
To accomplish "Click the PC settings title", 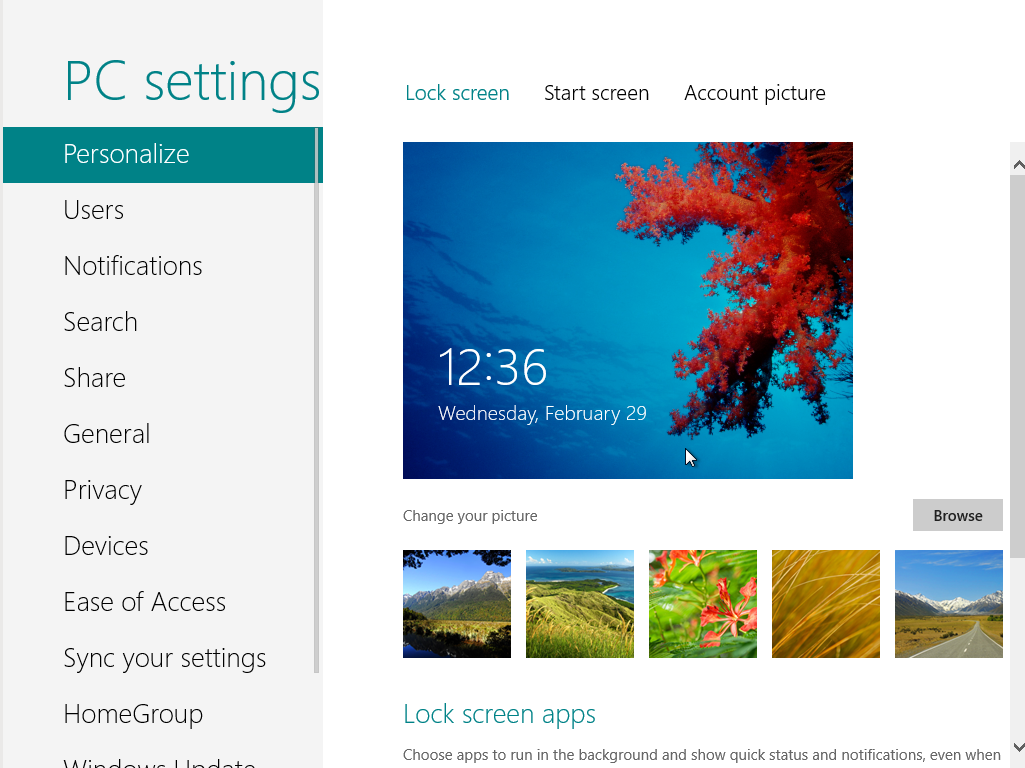I will [192, 82].
